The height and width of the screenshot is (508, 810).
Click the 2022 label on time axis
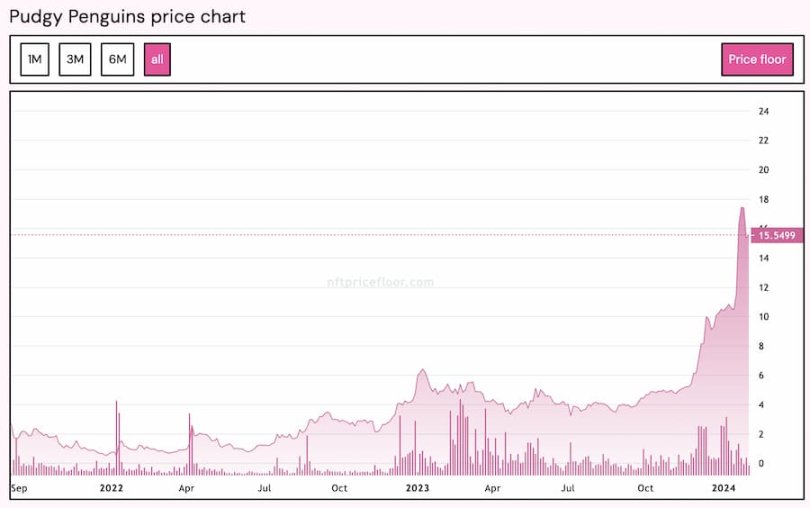coord(111,488)
